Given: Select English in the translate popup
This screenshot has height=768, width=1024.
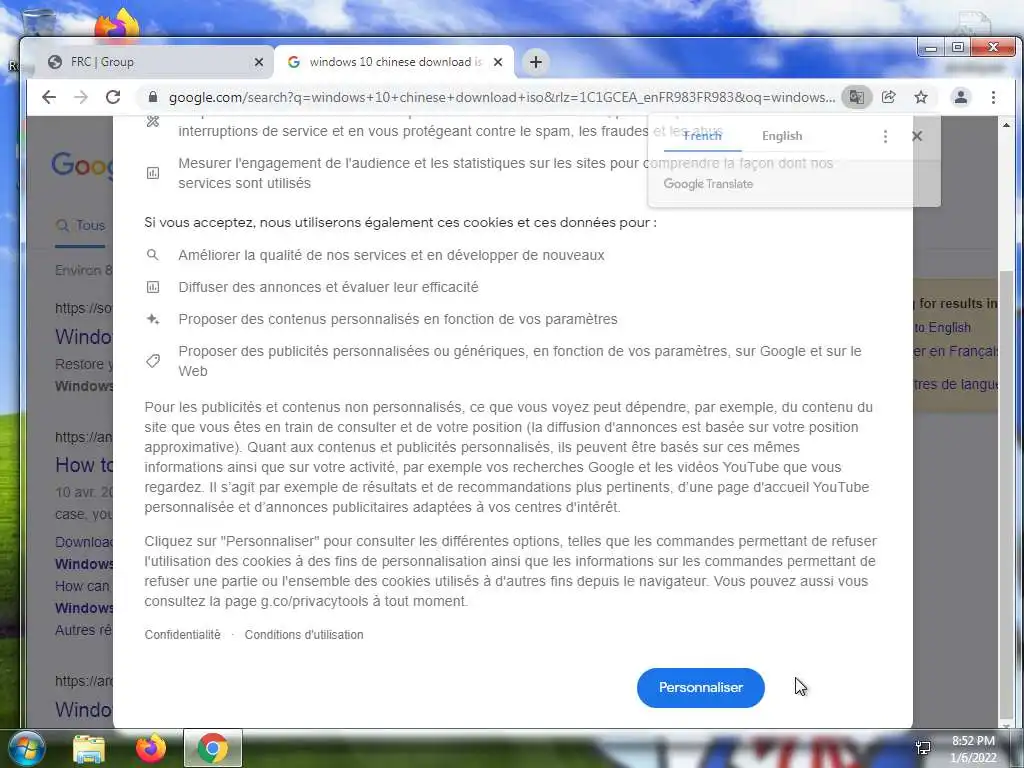Looking at the screenshot, I should click(782, 136).
